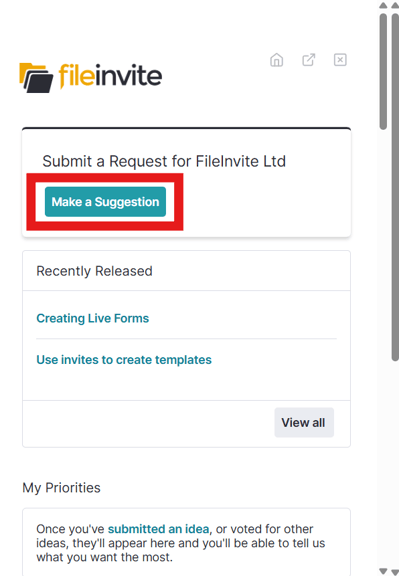Click the Recently Released section header

tap(94, 271)
